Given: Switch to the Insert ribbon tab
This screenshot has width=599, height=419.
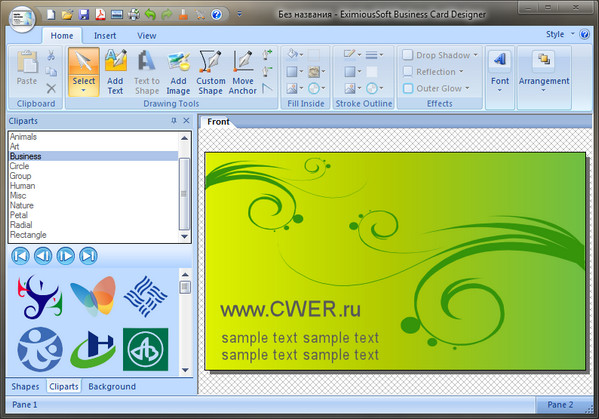Looking at the screenshot, I should [105, 36].
